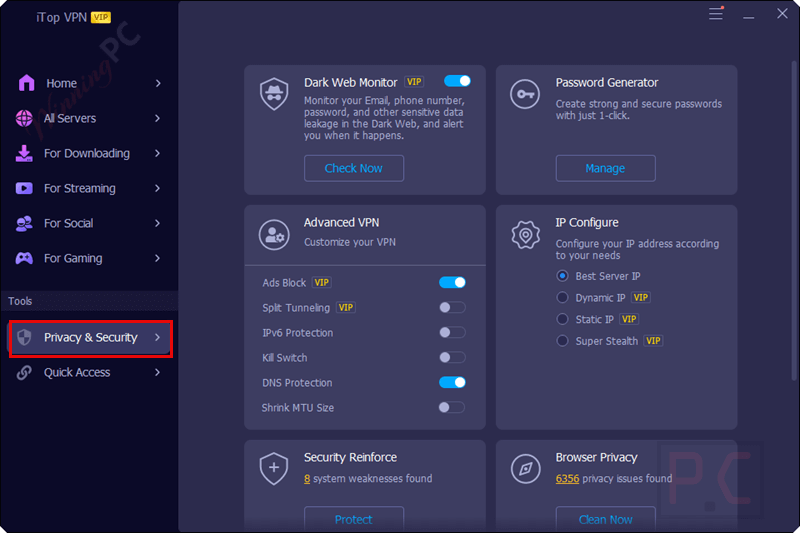Click the Security Reinforce plus shield icon
This screenshot has height=533, width=800.
(x=274, y=468)
